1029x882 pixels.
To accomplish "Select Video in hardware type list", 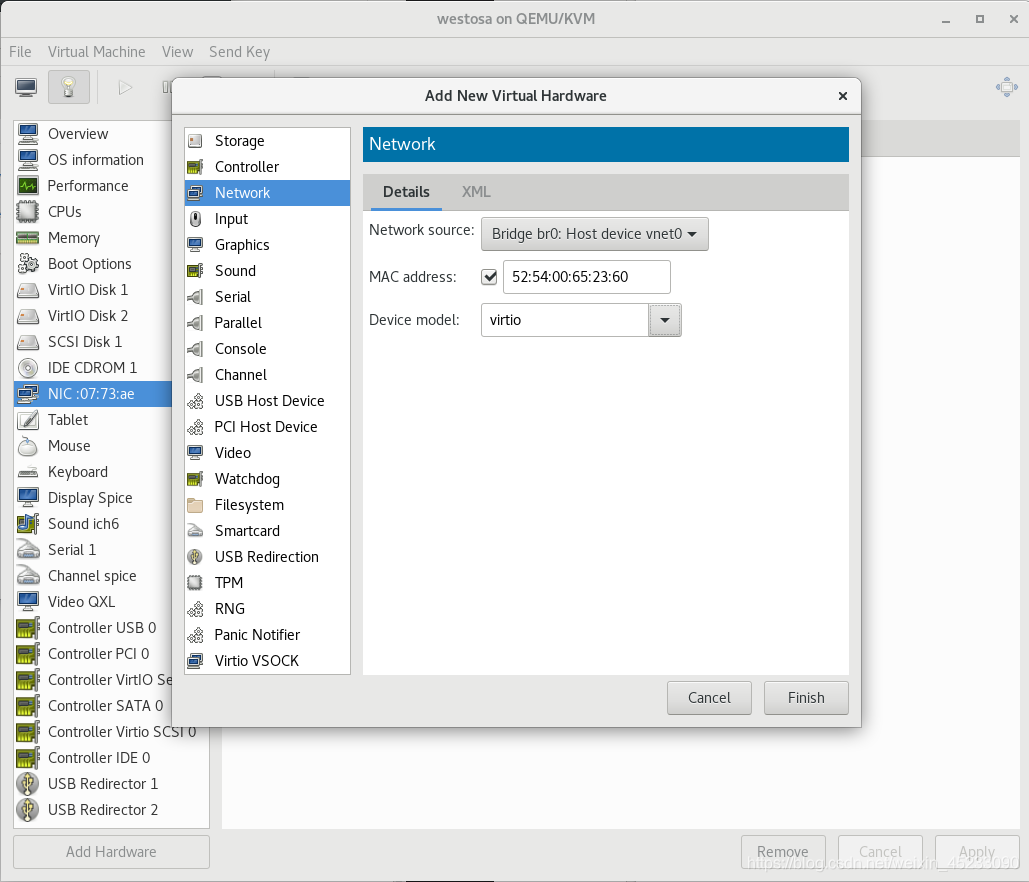I will [268, 453].
